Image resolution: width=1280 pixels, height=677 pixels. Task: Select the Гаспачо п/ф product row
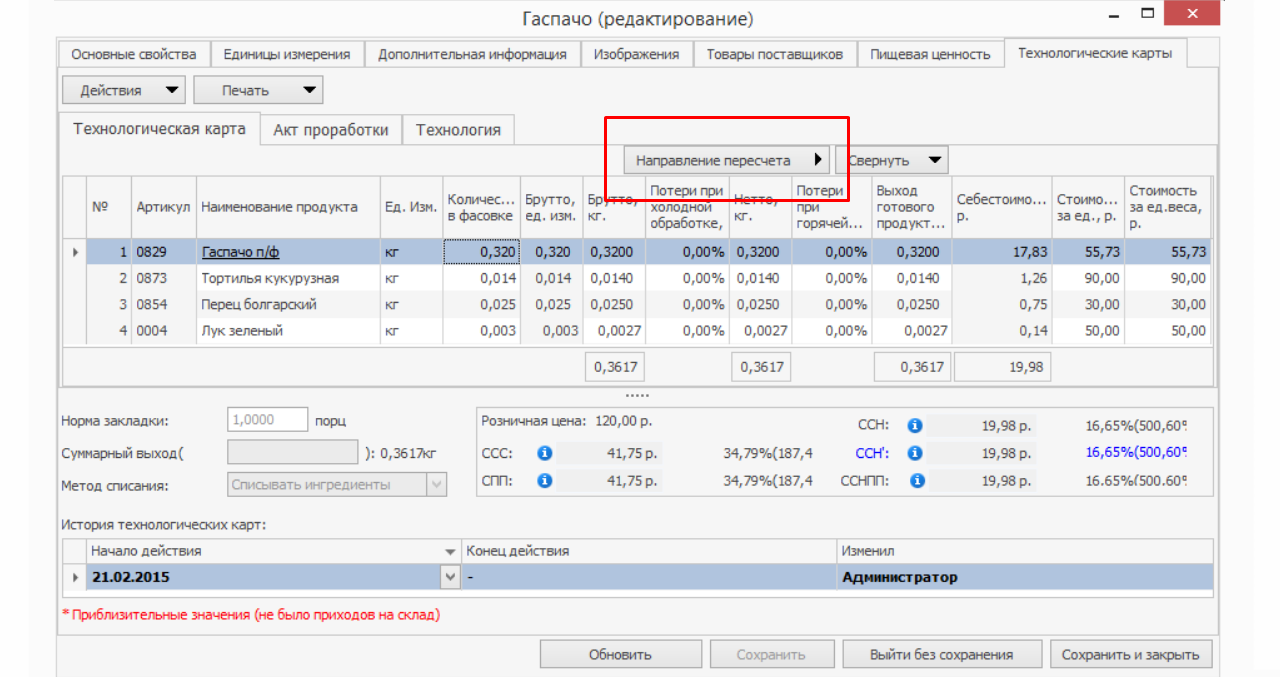pos(638,252)
